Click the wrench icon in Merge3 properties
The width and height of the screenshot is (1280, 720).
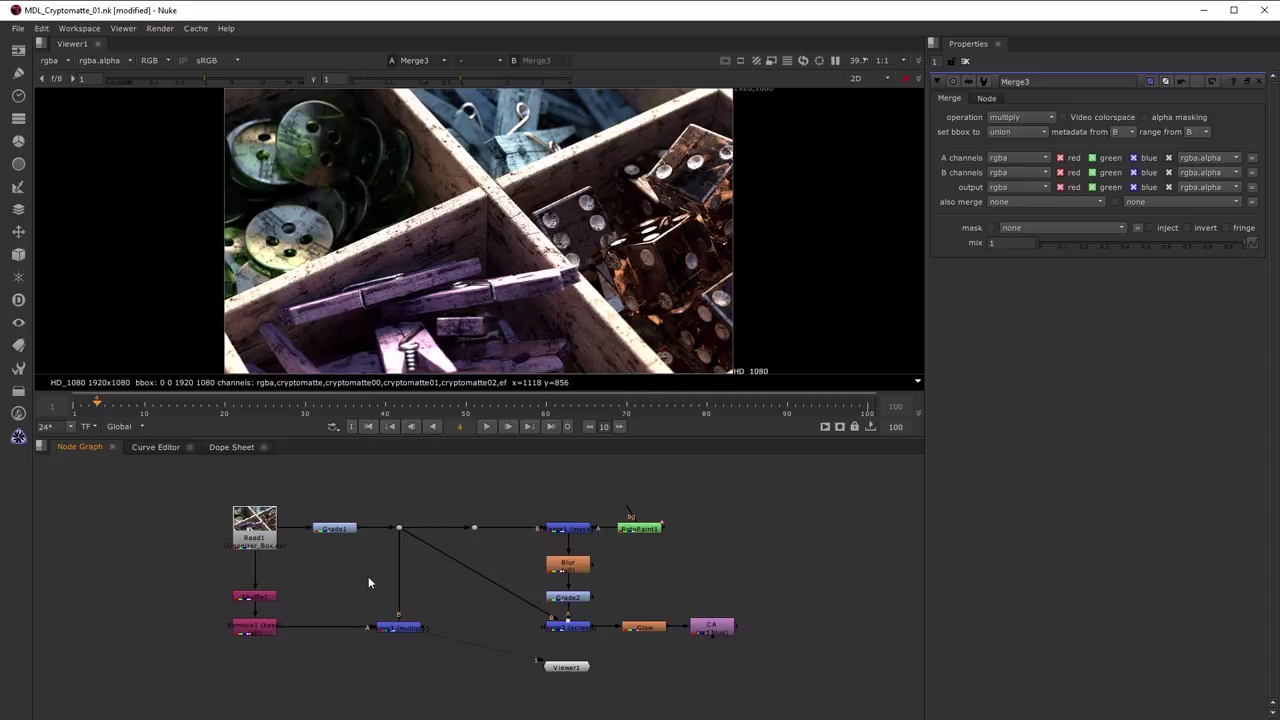coord(984,81)
